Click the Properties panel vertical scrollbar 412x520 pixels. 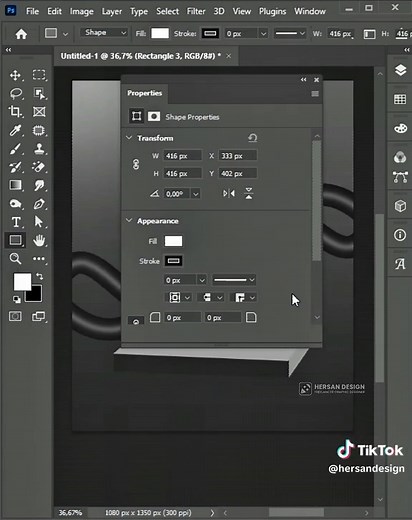[x=317, y=201]
